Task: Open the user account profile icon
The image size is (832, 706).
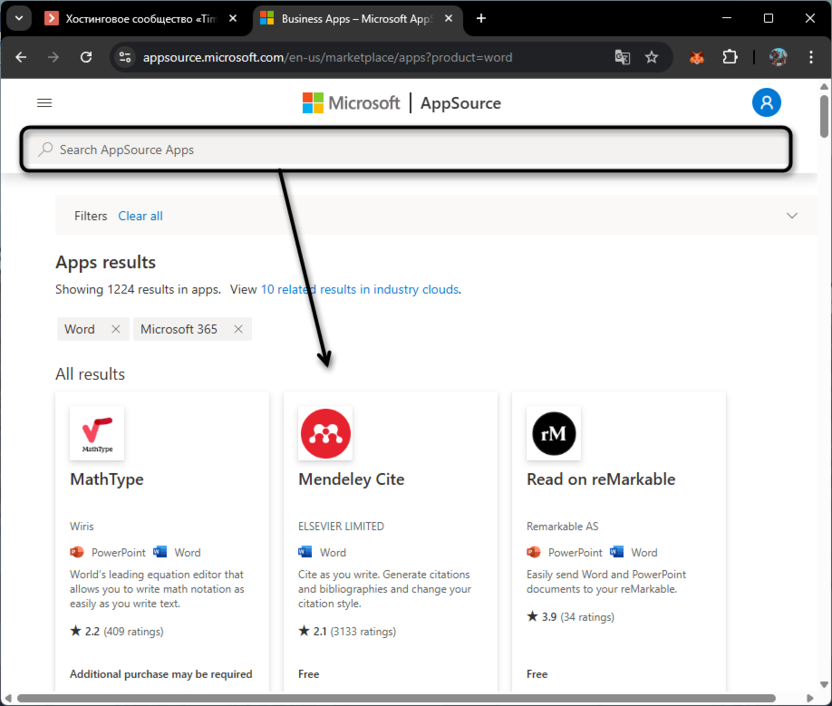Action: coord(766,102)
